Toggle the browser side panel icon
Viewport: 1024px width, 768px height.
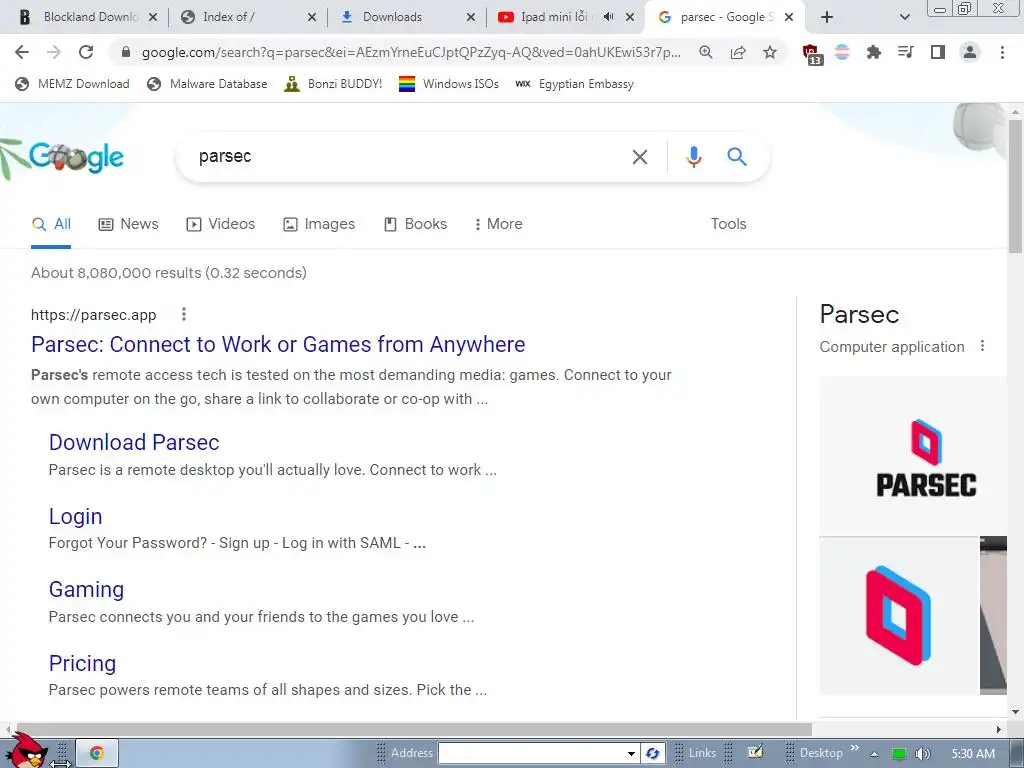(x=937, y=52)
